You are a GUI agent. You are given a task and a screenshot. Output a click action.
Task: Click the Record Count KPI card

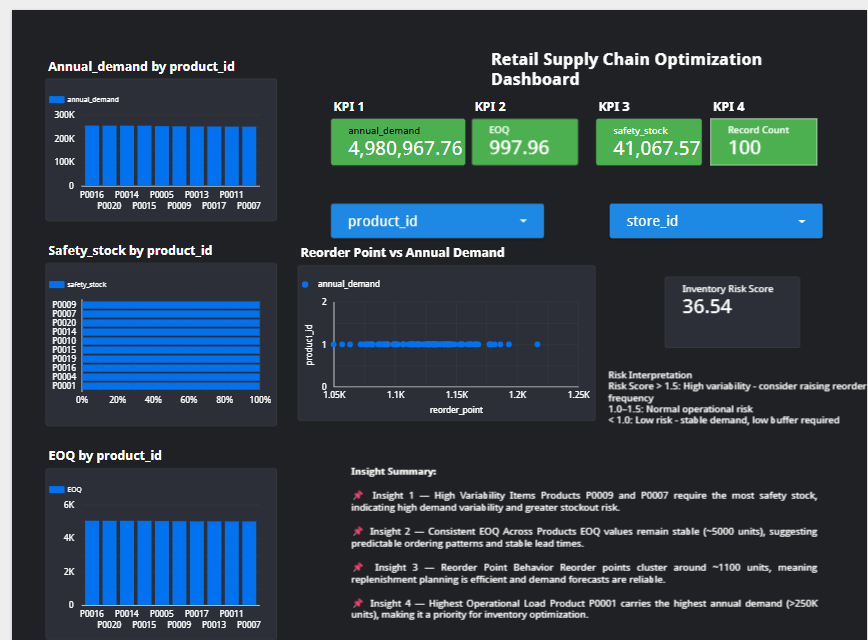click(x=763, y=141)
